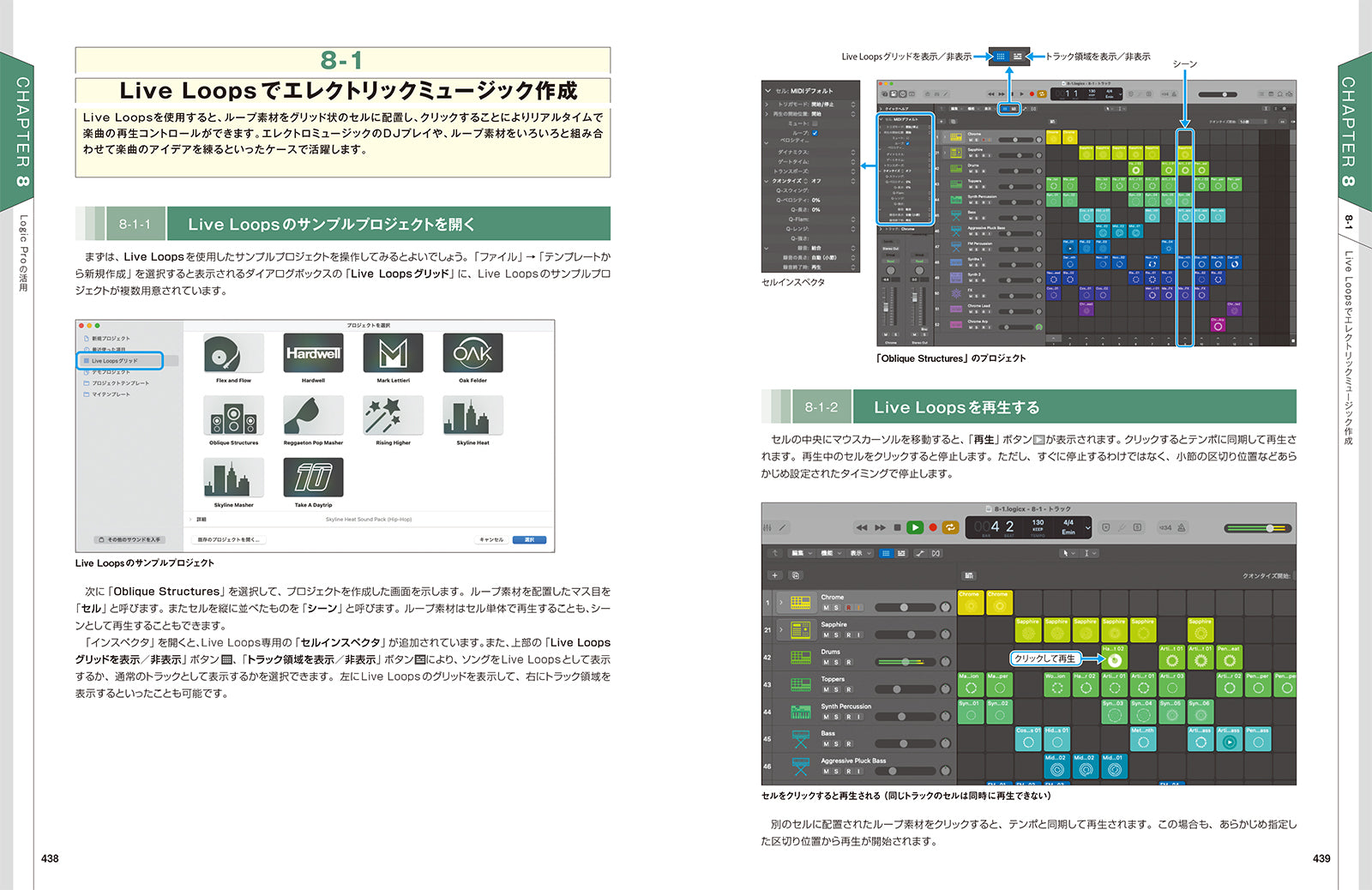Open the トリガモード popup in the cell inspector
1372x890 pixels.
[853, 105]
